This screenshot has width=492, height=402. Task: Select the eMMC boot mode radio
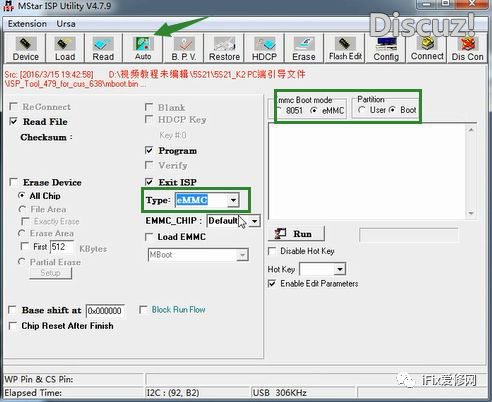tap(313, 110)
